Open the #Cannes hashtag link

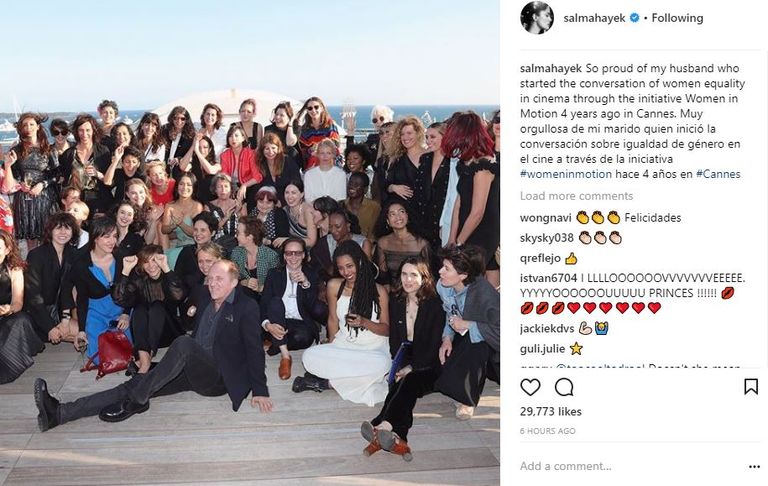coord(718,174)
